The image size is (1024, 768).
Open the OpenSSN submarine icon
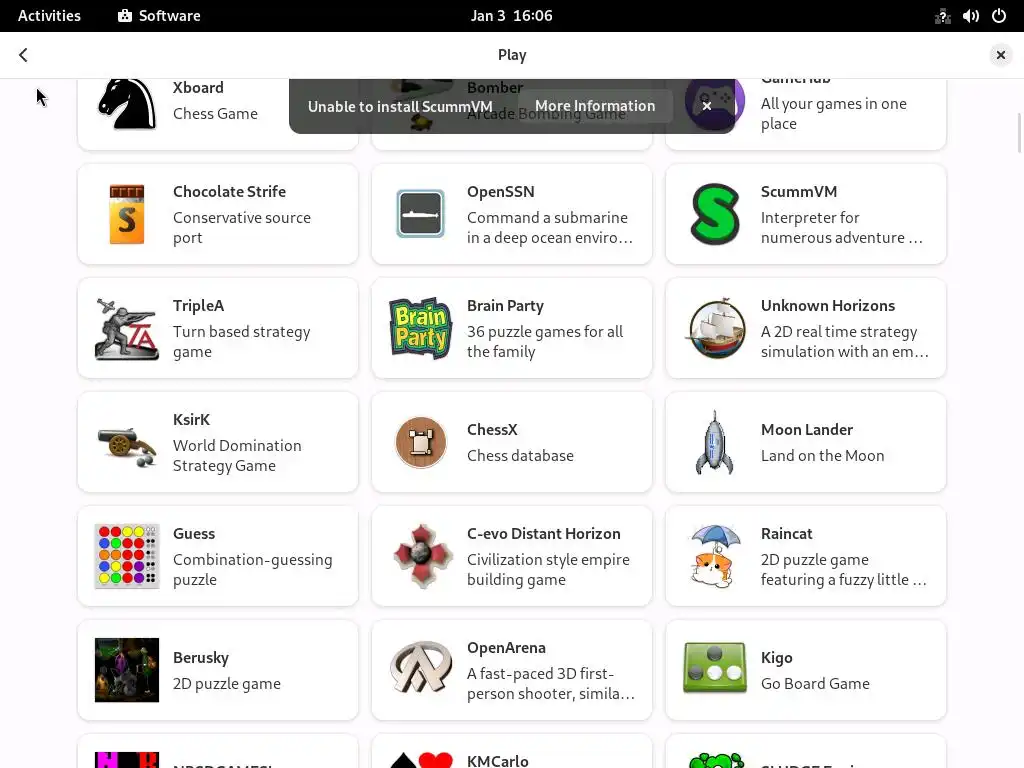click(421, 214)
